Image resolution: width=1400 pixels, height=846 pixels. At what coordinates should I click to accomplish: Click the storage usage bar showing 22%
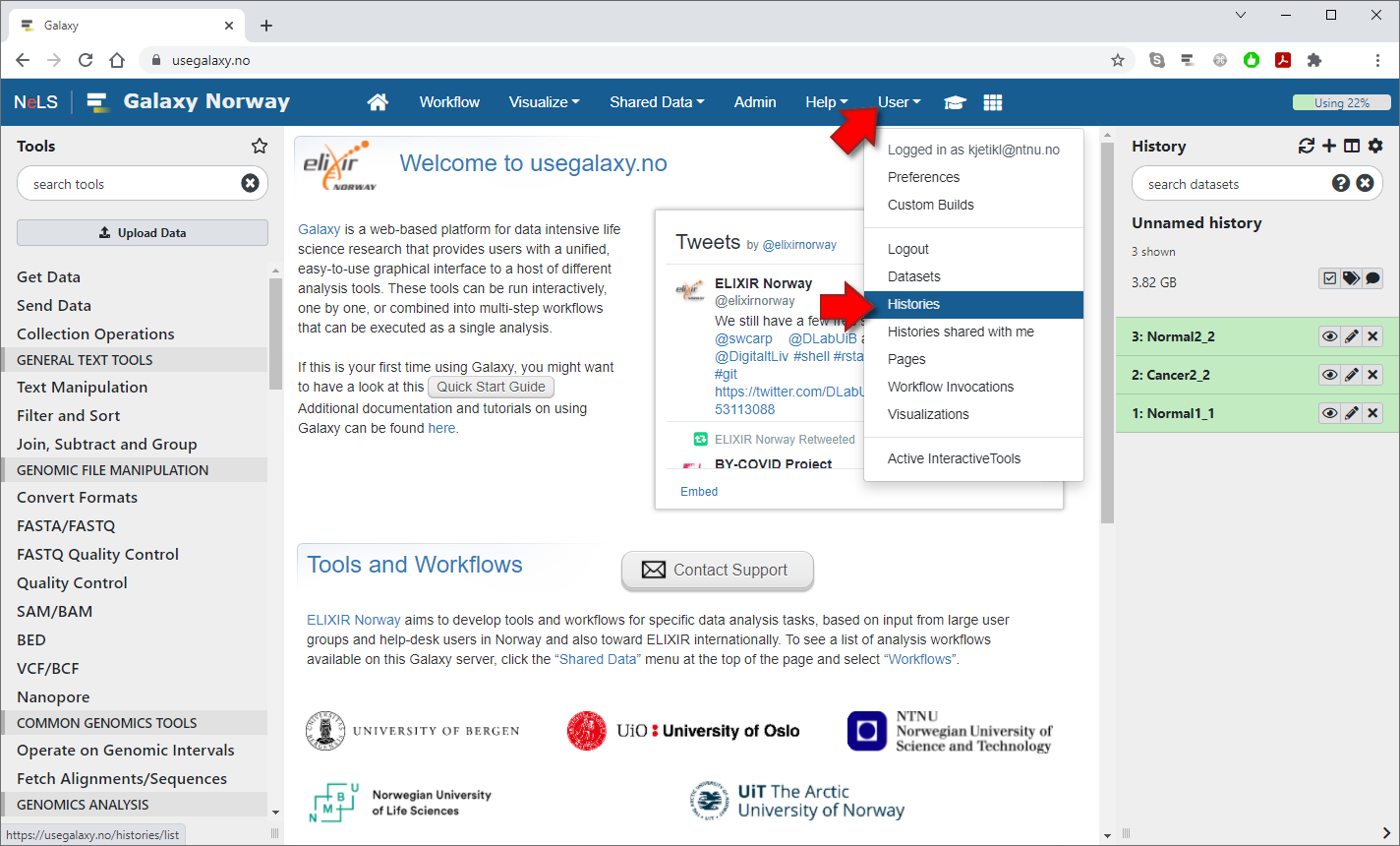click(x=1341, y=102)
